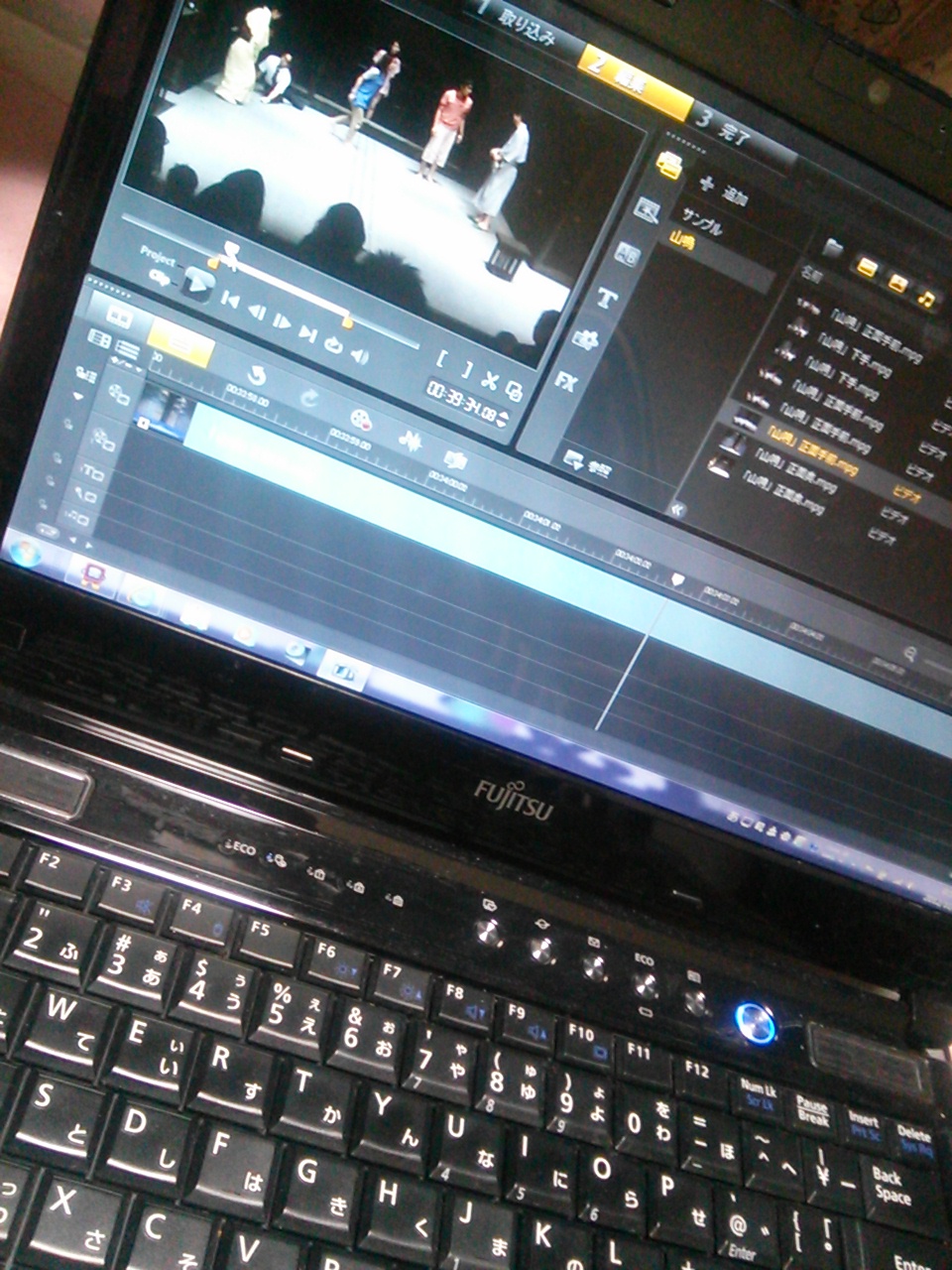
Task: Expand tracks with the down-arrow toggle
Action: pyautogui.click(x=79, y=397)
